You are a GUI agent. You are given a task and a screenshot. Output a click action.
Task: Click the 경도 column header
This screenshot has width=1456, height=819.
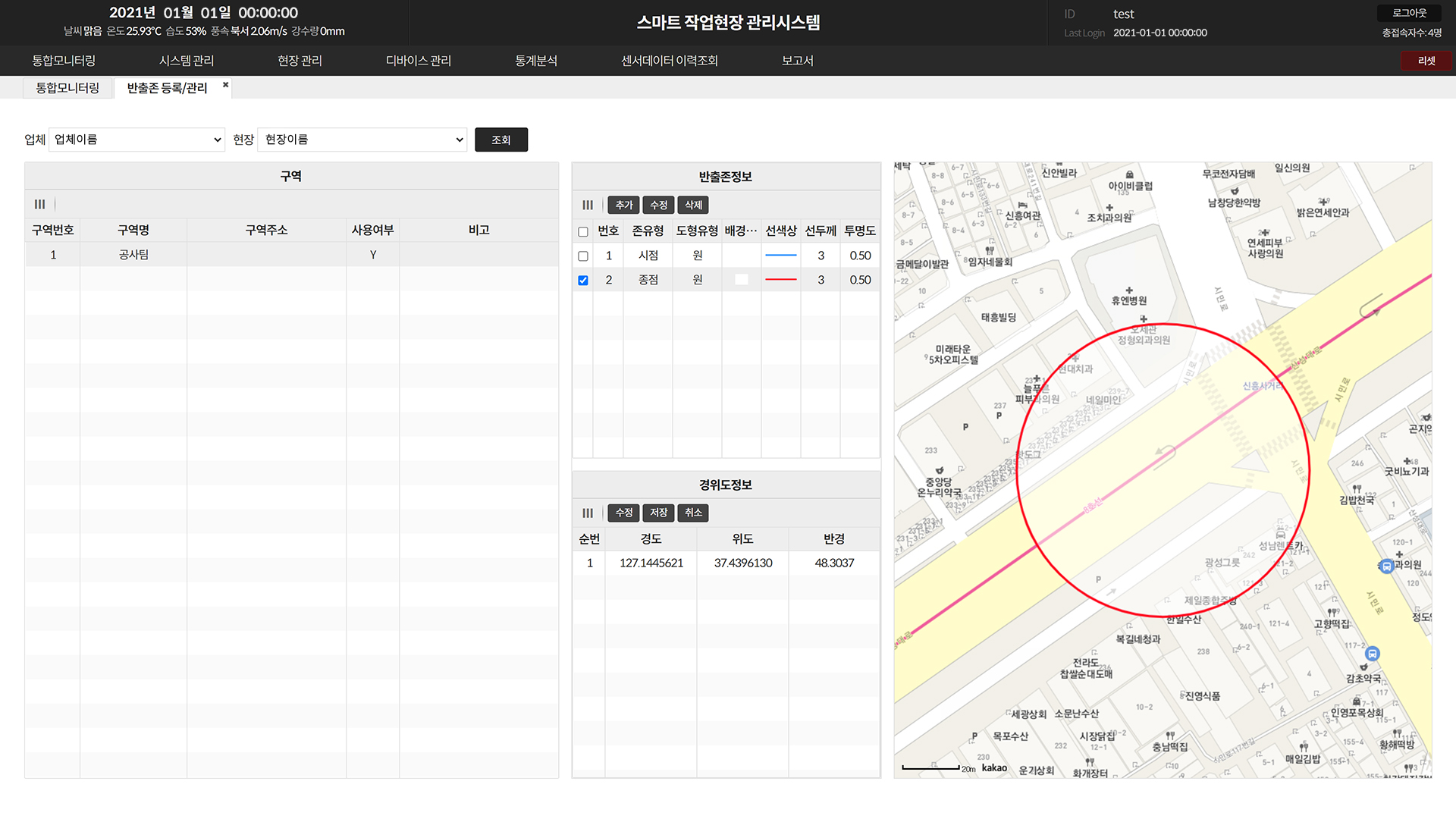[651, 539]
